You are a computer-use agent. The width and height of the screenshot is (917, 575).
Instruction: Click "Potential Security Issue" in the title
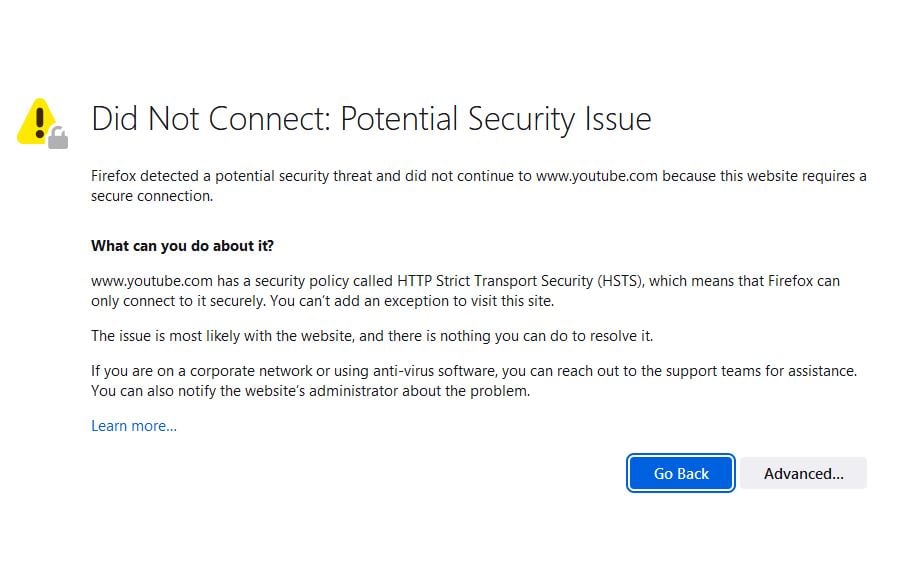(496, 119)
